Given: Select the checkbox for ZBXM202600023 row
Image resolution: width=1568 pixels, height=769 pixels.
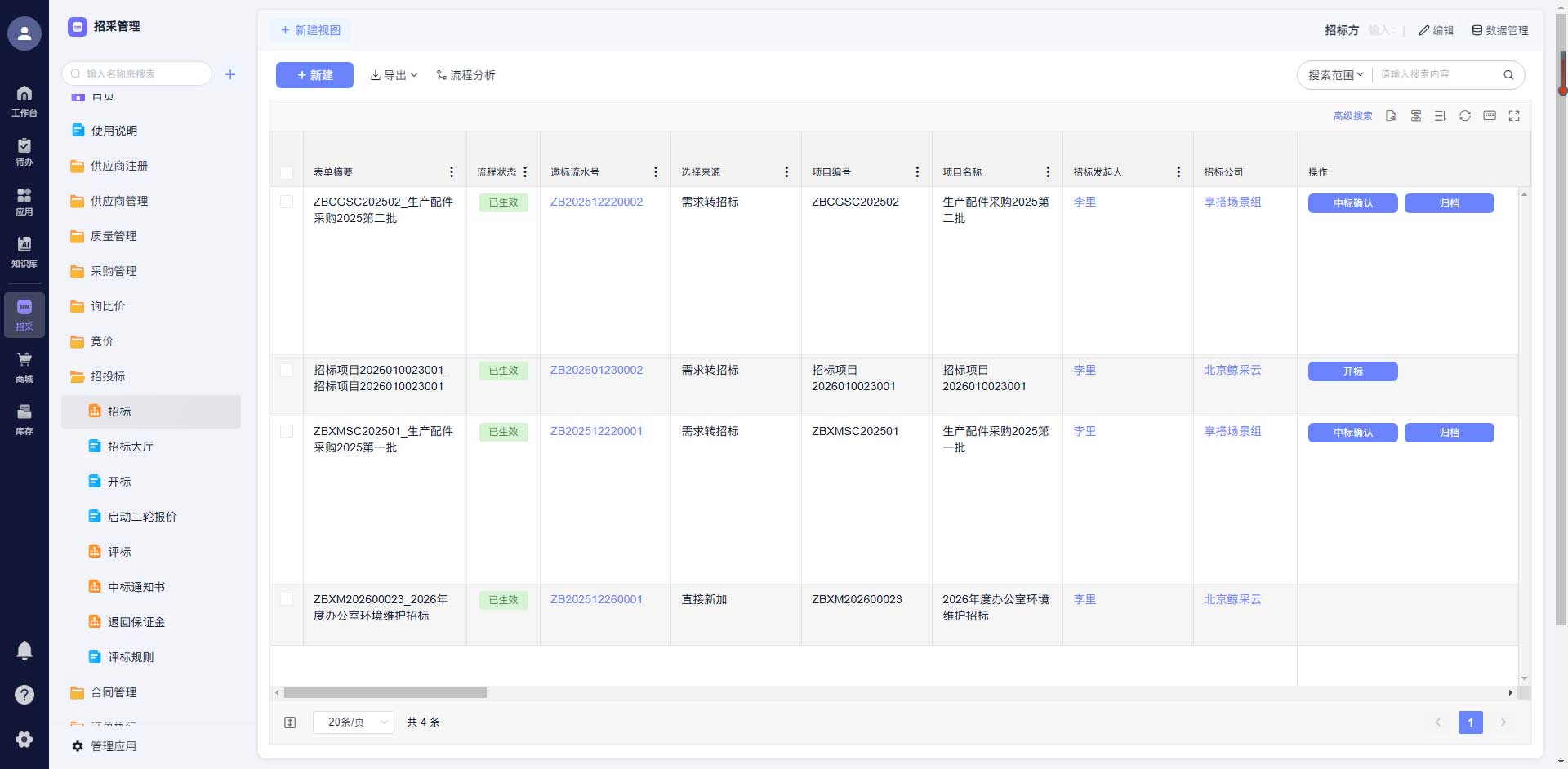Looking at the screenshot, I should 287,599.
